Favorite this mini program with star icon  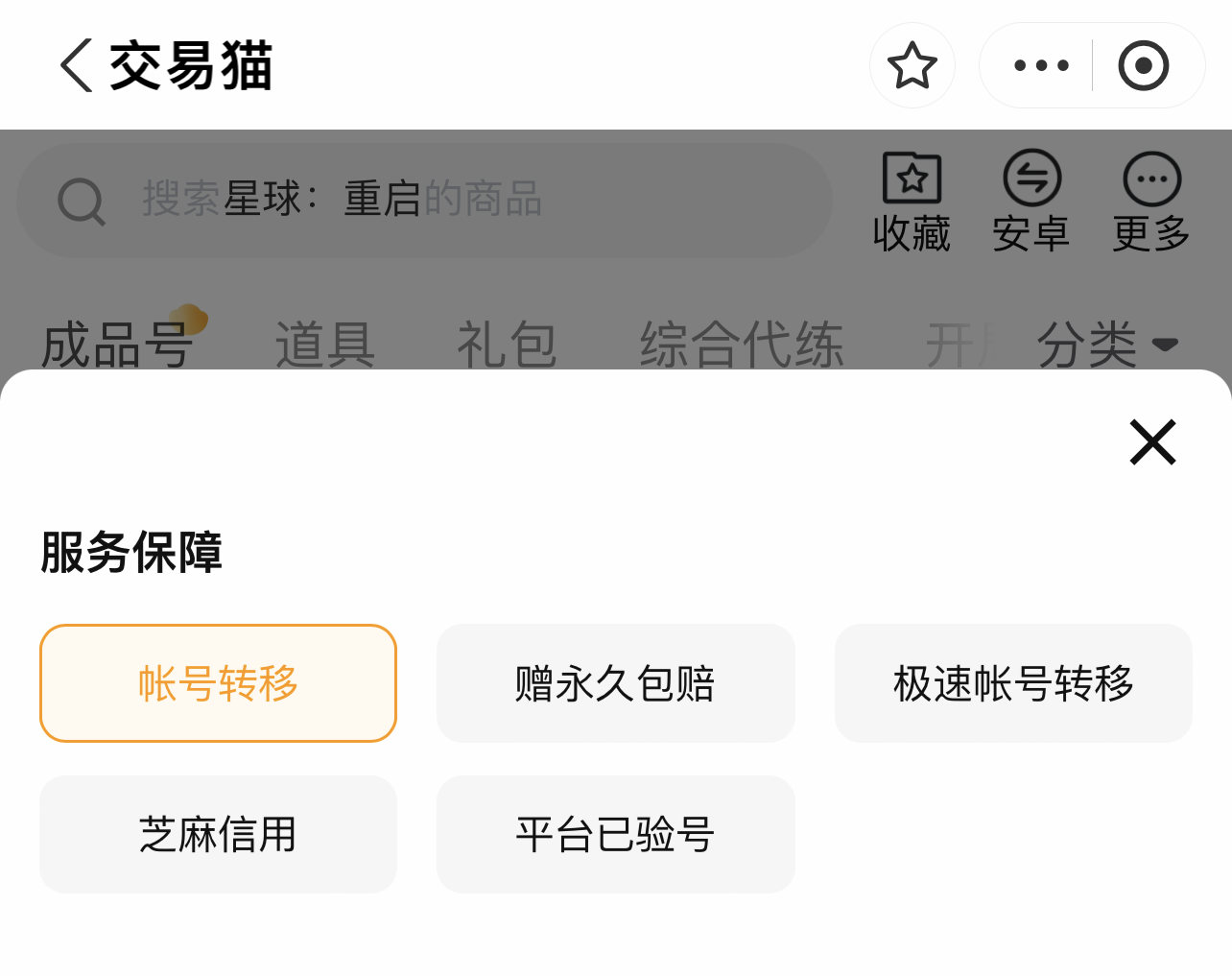point(912,65)
